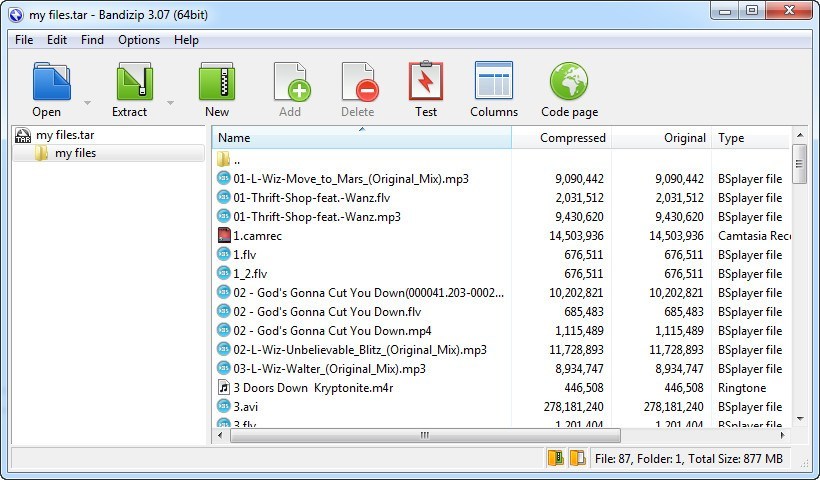The image size is (820, 480).
Task: Select my files.tar in the tree
Action: [65, 135]
